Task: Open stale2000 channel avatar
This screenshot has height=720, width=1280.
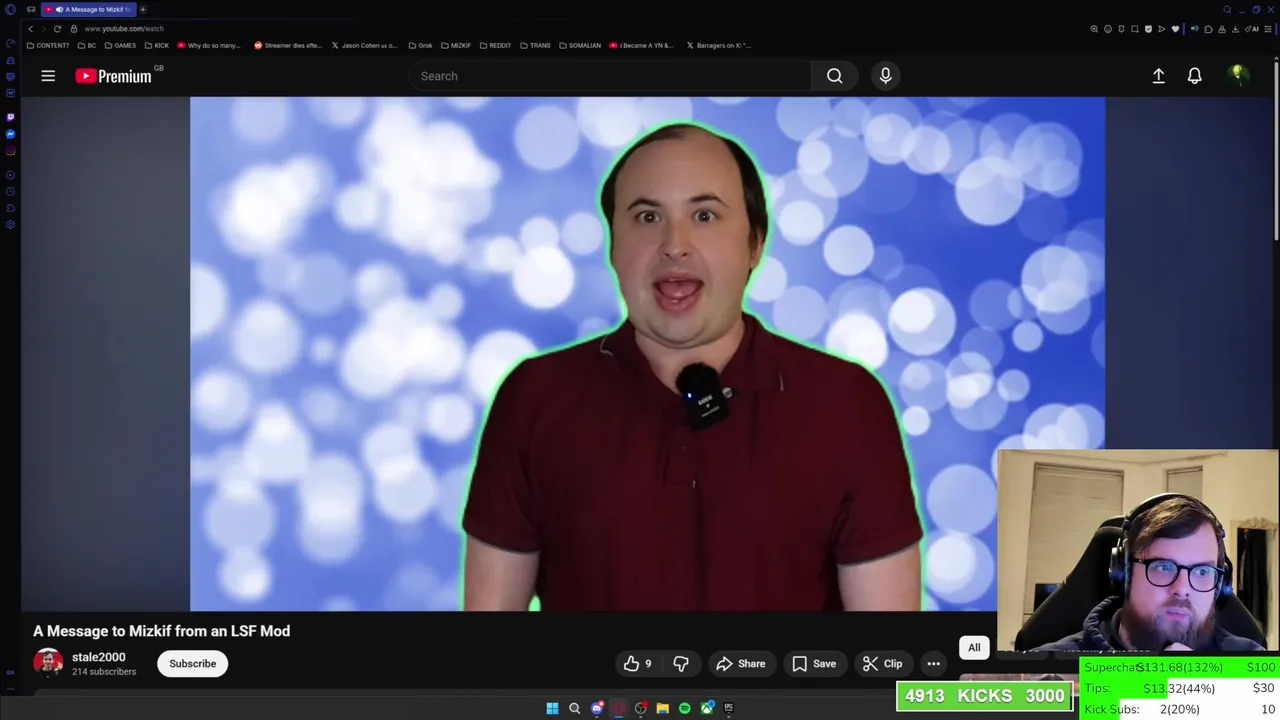Action: 48,662
